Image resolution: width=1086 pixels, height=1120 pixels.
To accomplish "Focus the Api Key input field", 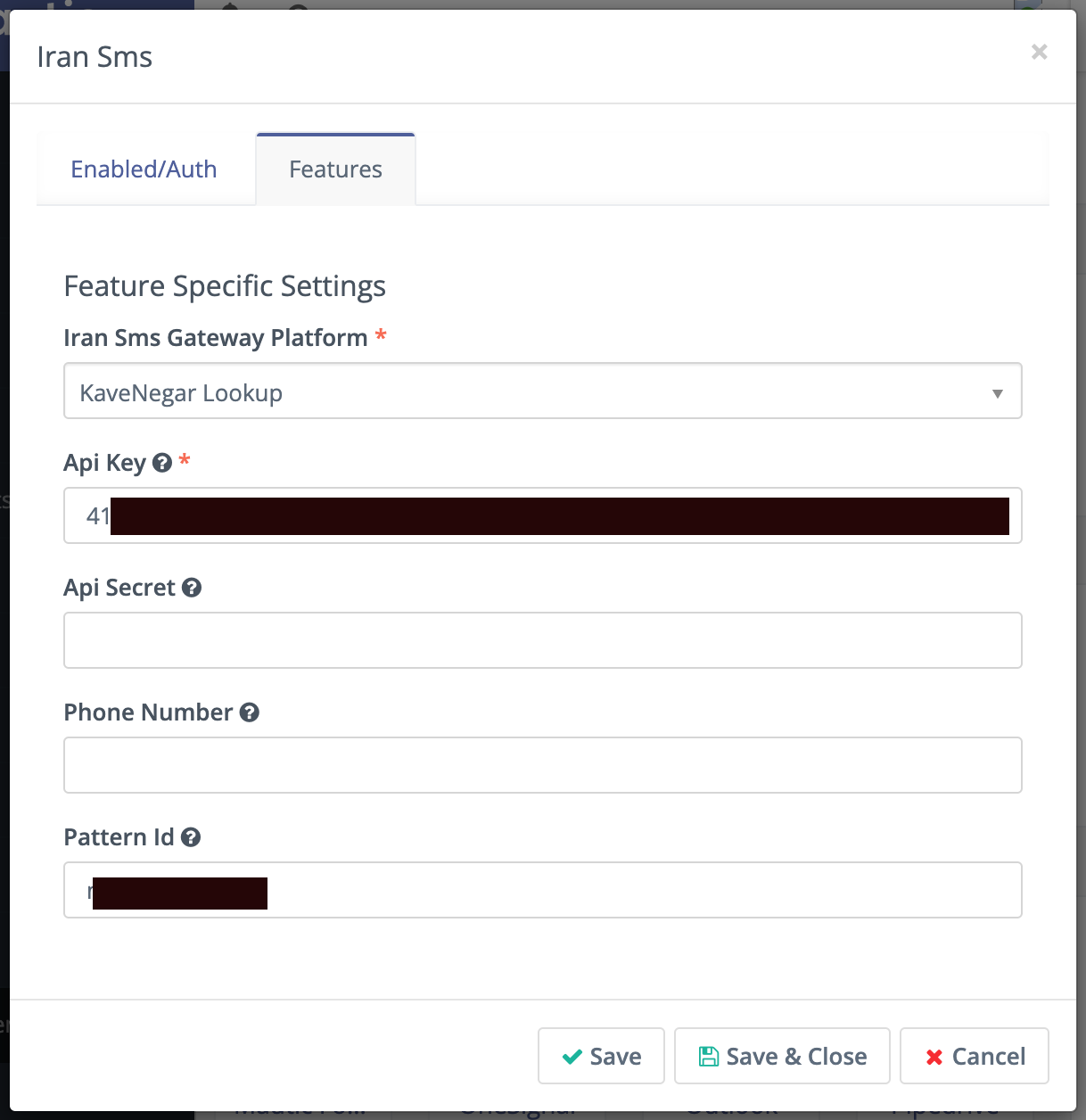I will tap(542, 515).
